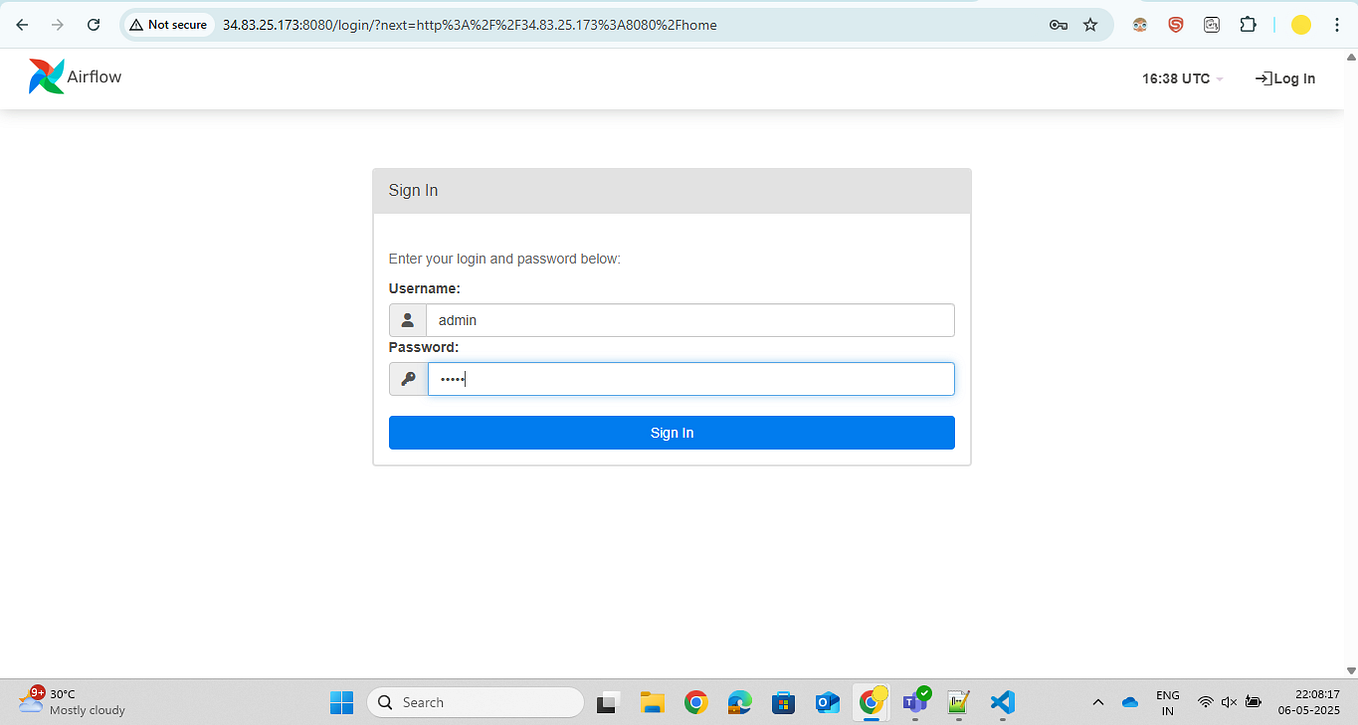Click the person icon beside the Username field

pos(407,319)
